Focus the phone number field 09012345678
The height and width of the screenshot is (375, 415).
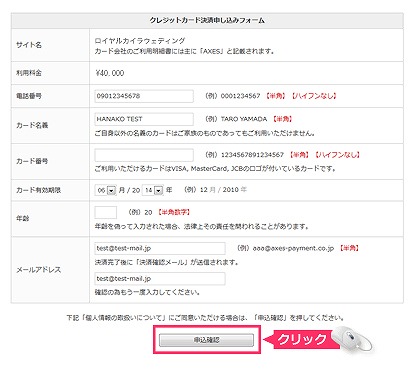click(144, 96)
